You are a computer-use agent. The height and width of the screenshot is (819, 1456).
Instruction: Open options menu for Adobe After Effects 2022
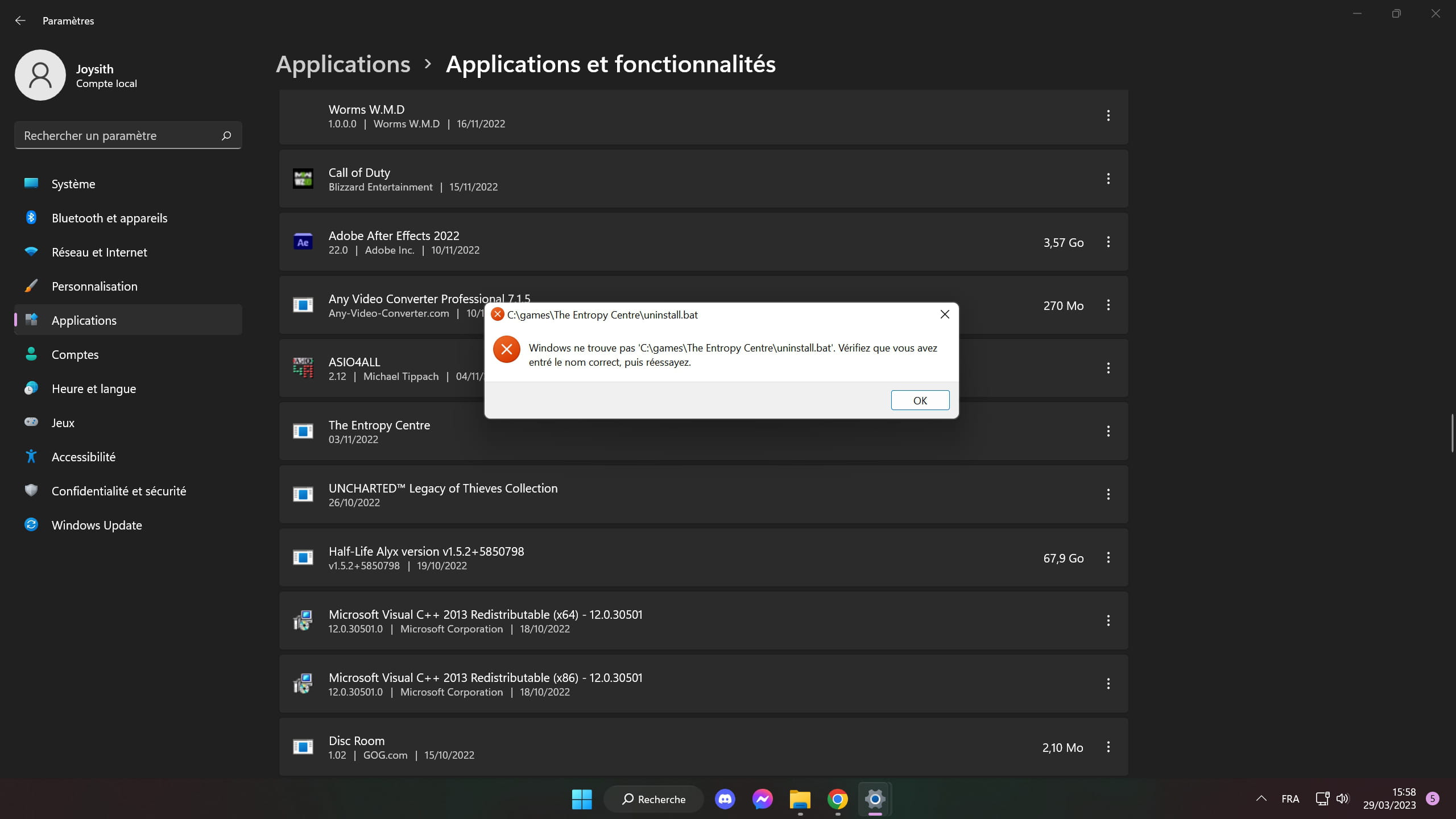pyautogui.click(x=1108, y=242)
